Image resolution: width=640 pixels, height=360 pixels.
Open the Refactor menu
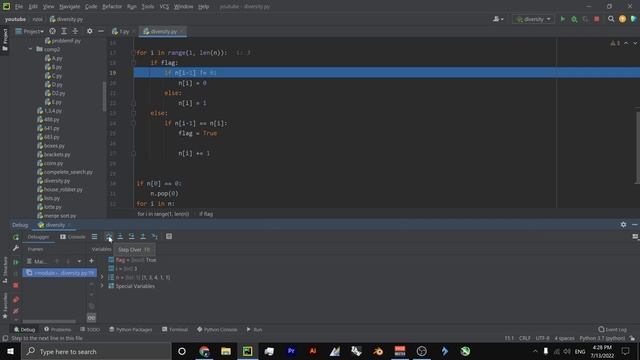tap(112, 7)
